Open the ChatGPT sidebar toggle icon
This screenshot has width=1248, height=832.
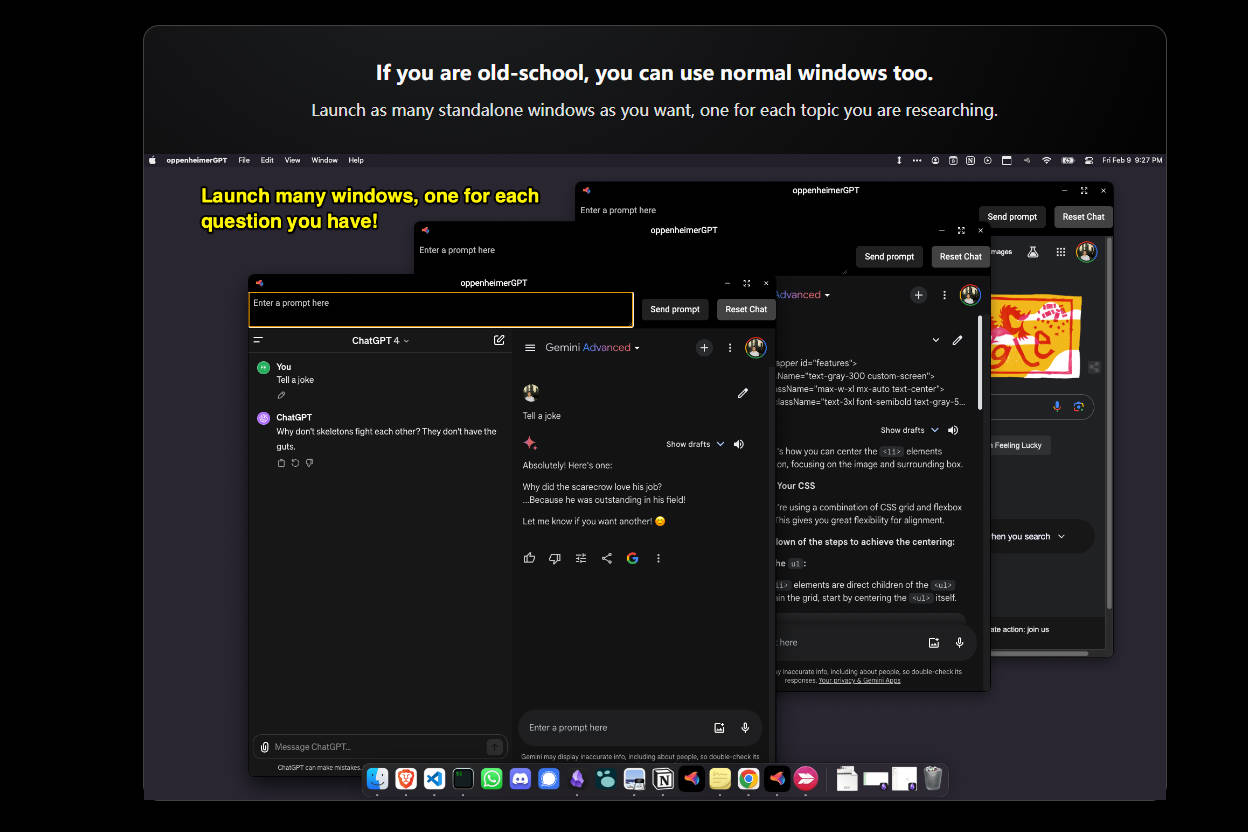pyautogui.click(x=258, y=340)
